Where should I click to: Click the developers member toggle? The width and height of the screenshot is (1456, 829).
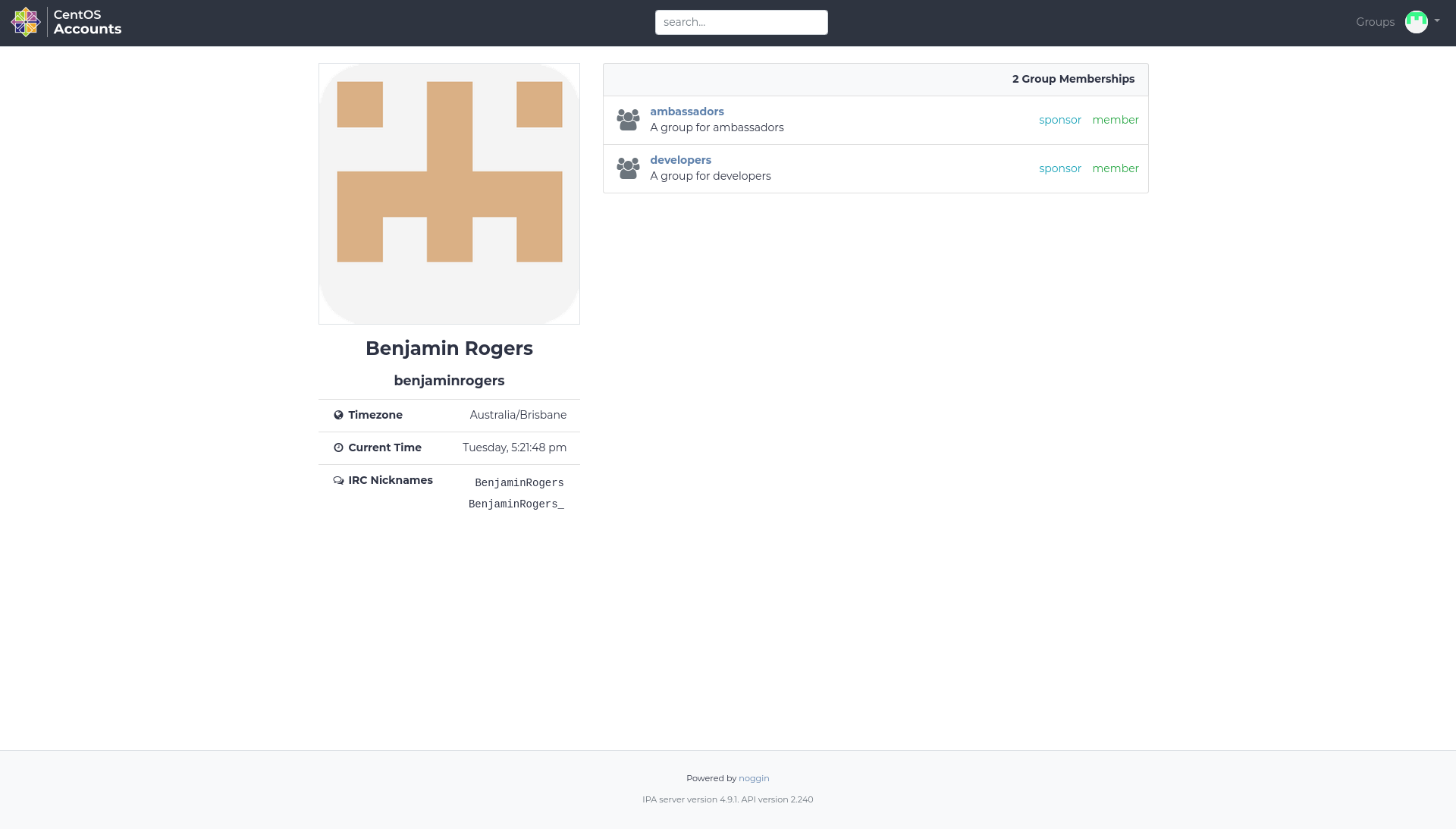(x=1116, y=168)
